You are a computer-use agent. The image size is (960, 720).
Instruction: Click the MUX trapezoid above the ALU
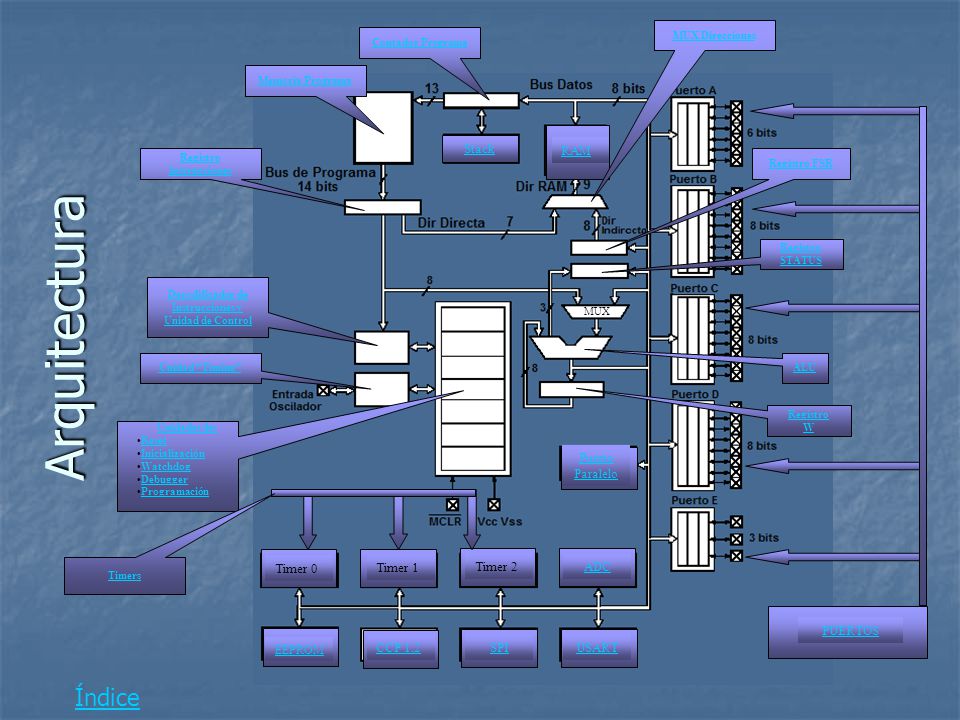595,312
